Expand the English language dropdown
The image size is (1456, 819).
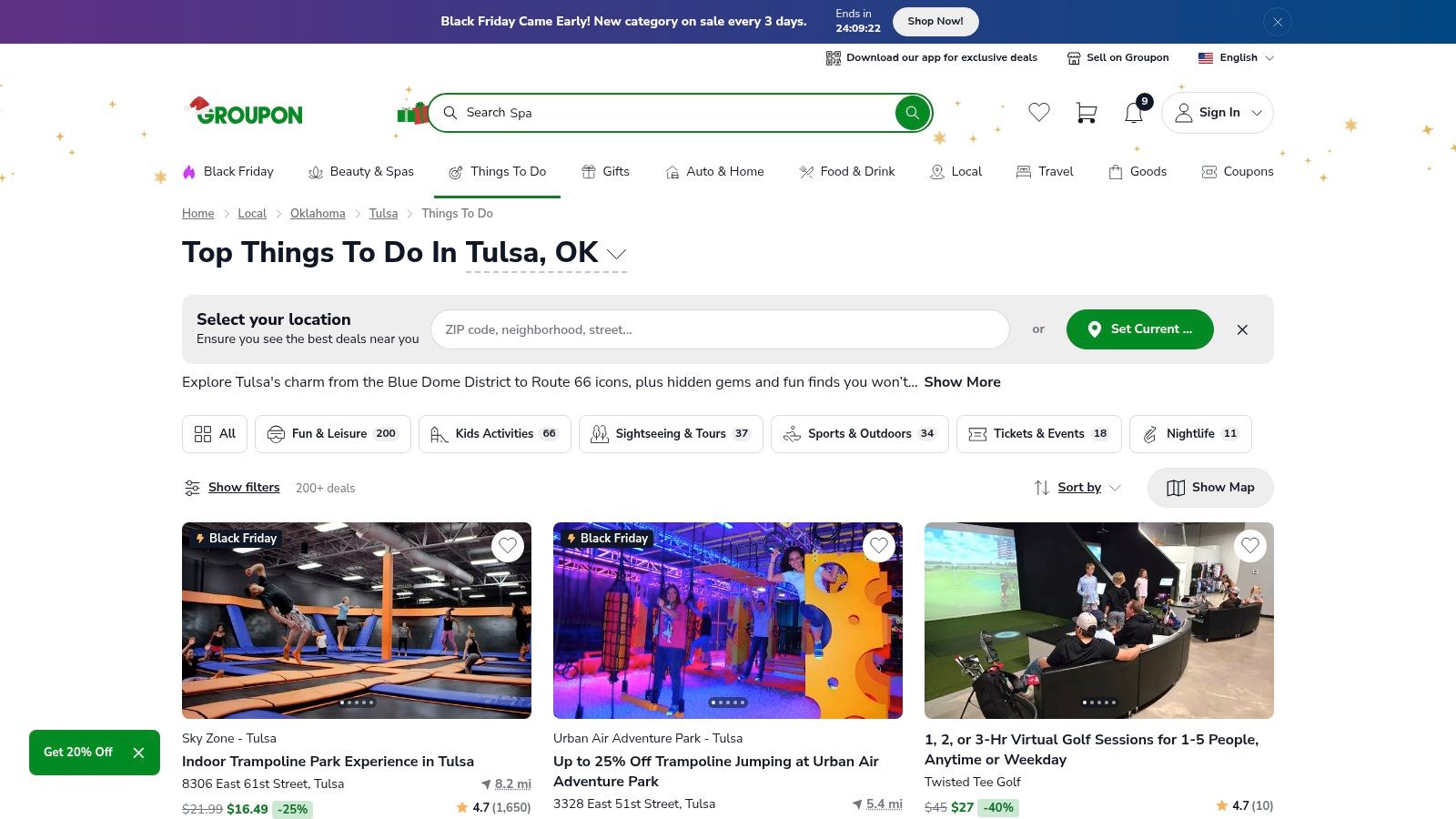pyautogui.click(x=1272, y=57)
